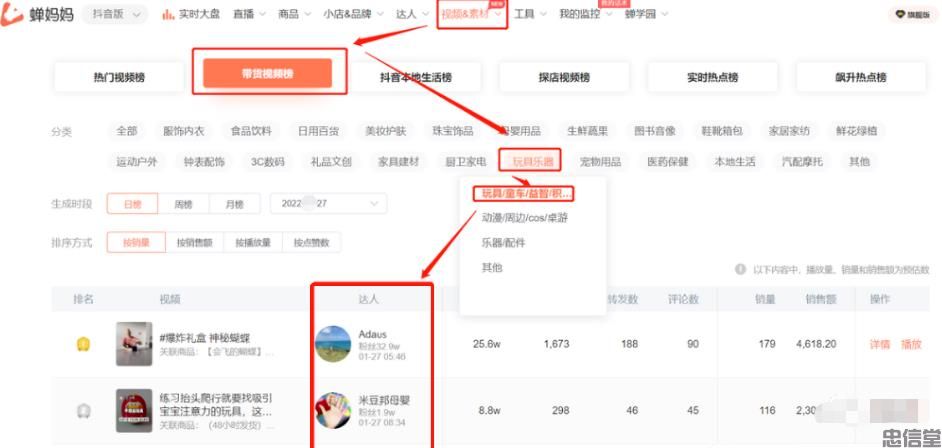Select category 3C数码
This screenshot has width=942, height=448.
point(268,162)
